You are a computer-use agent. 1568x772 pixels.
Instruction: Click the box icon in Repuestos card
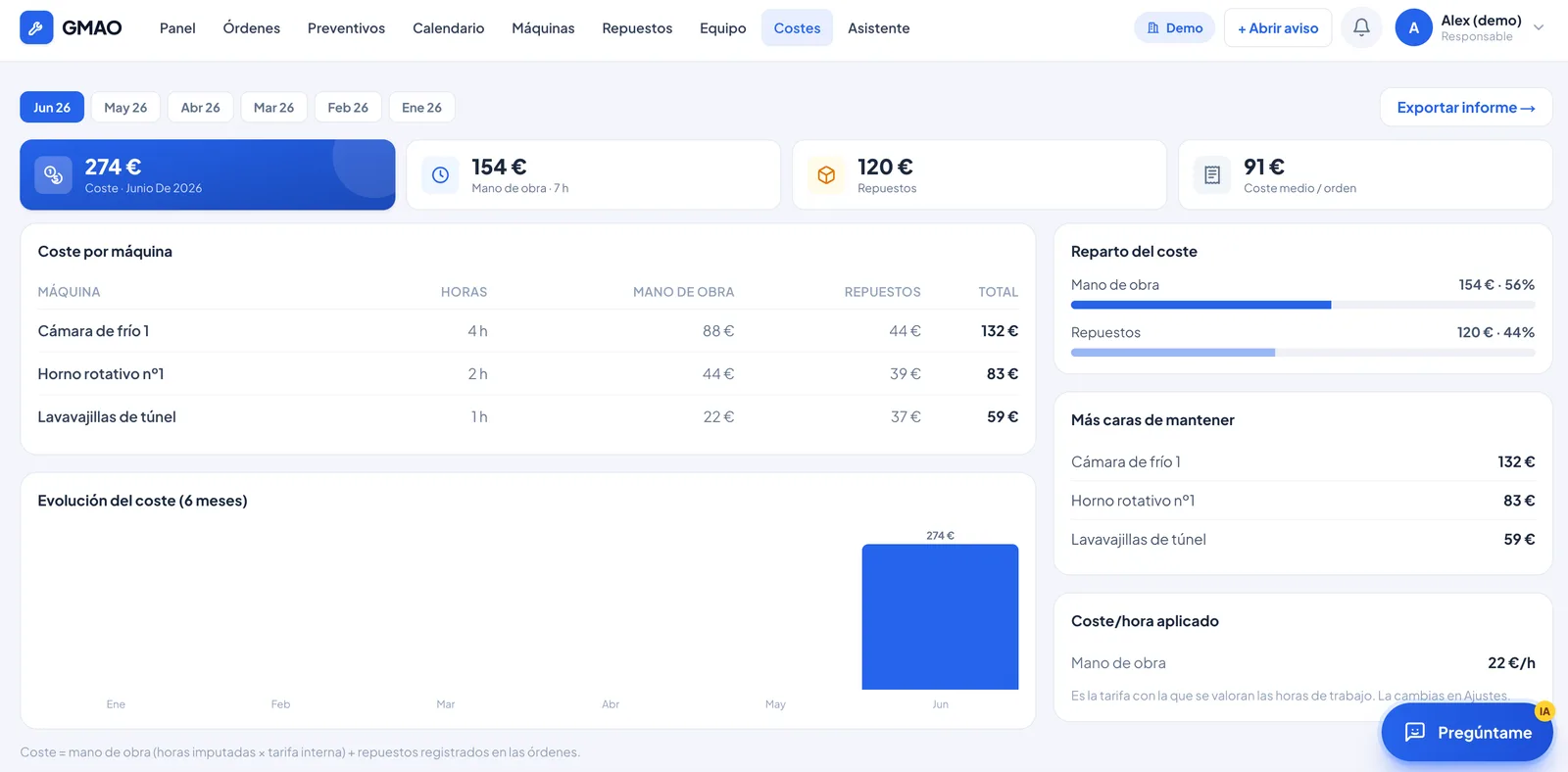coord(826,175)
